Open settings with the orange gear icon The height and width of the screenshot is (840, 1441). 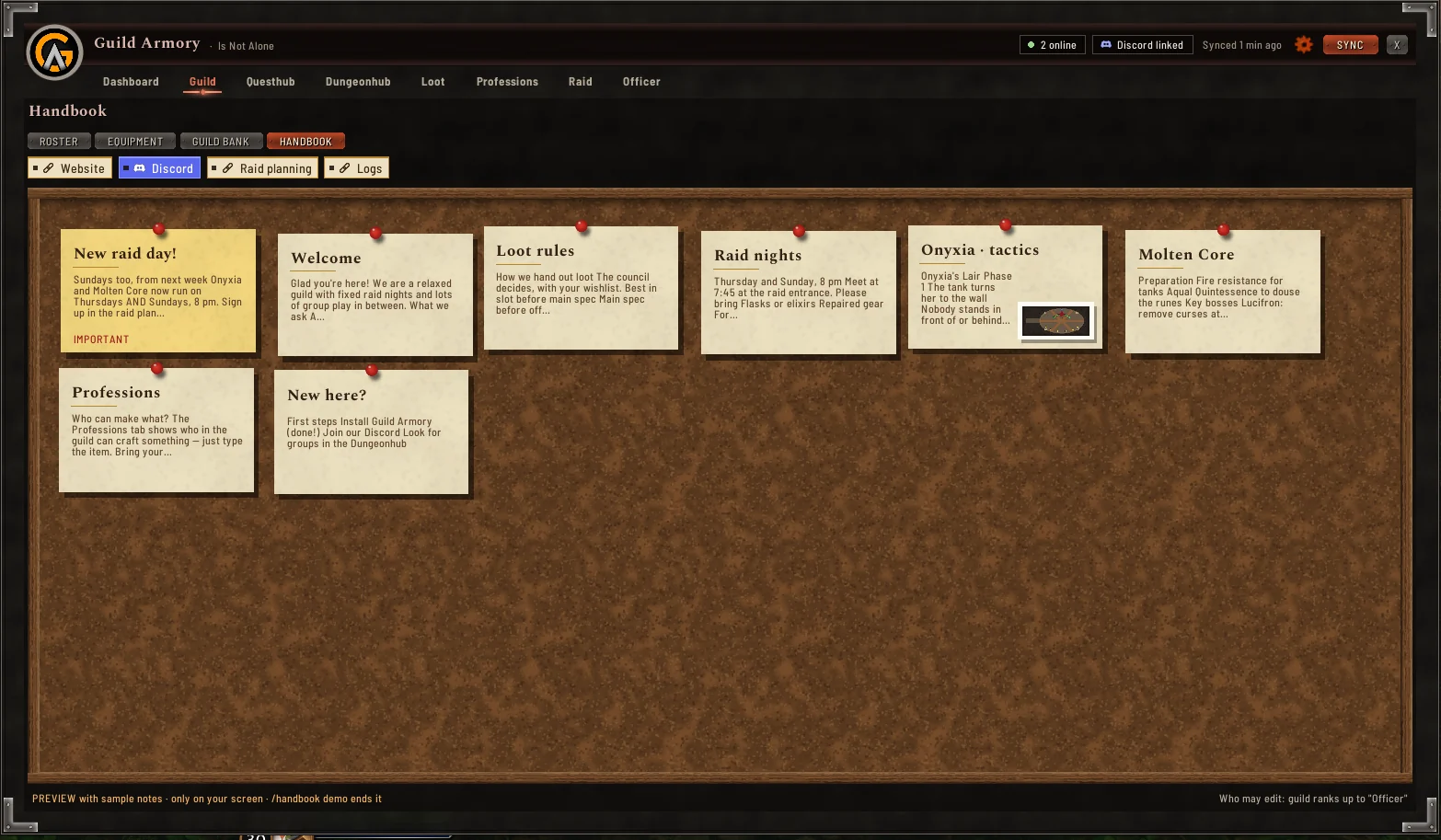click(1304, 44)
